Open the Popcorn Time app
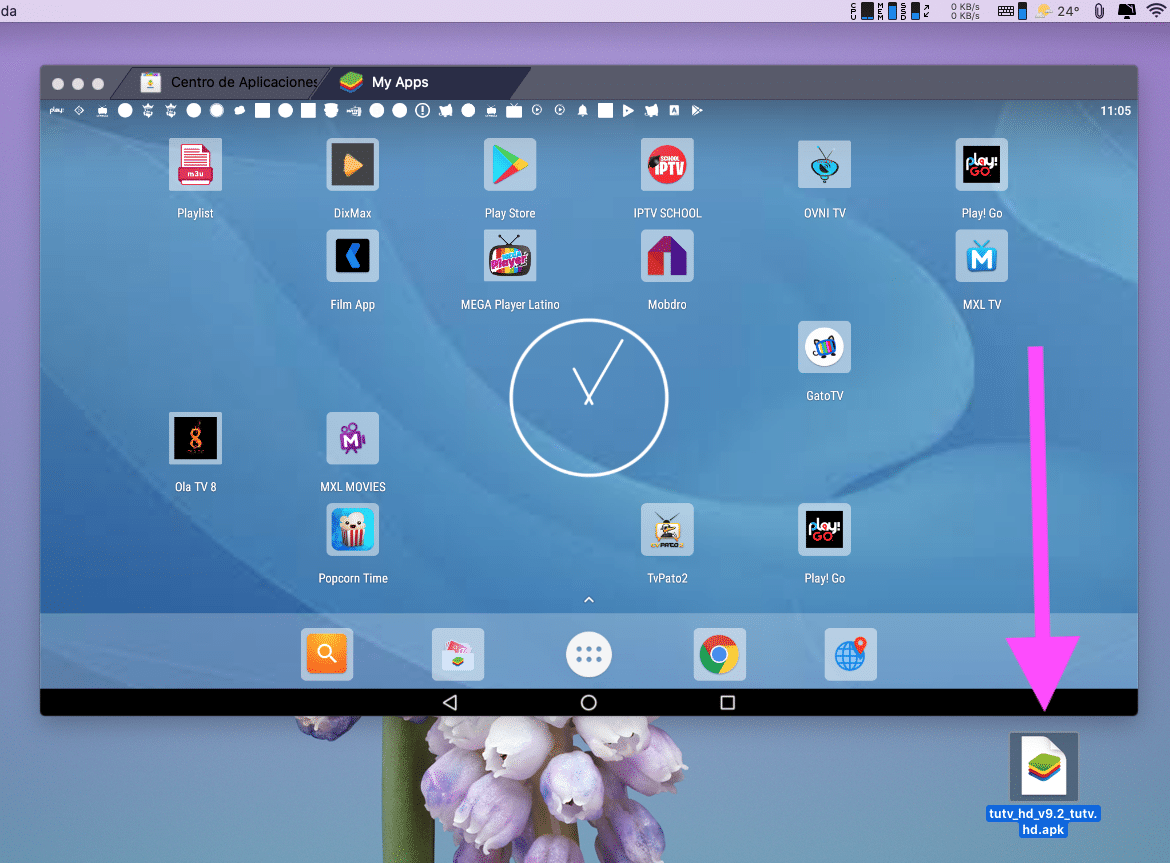Viewport: 1170px width, 863px height. click(352, 529)
